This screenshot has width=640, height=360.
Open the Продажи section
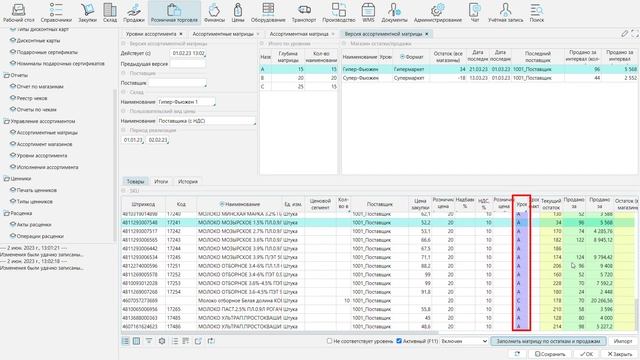pos(134,13)
